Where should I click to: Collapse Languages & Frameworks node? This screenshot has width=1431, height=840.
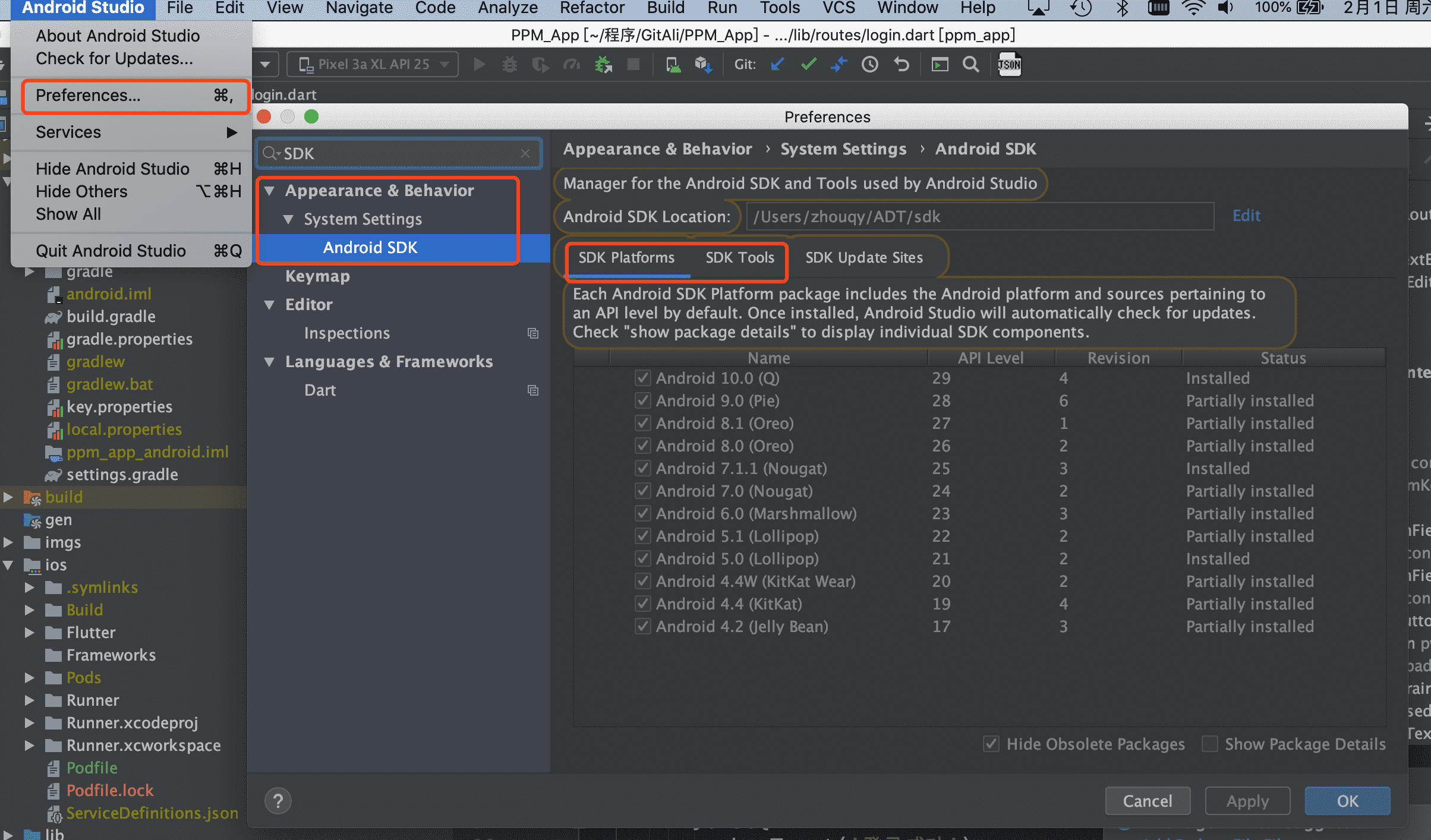coord(270,362)
